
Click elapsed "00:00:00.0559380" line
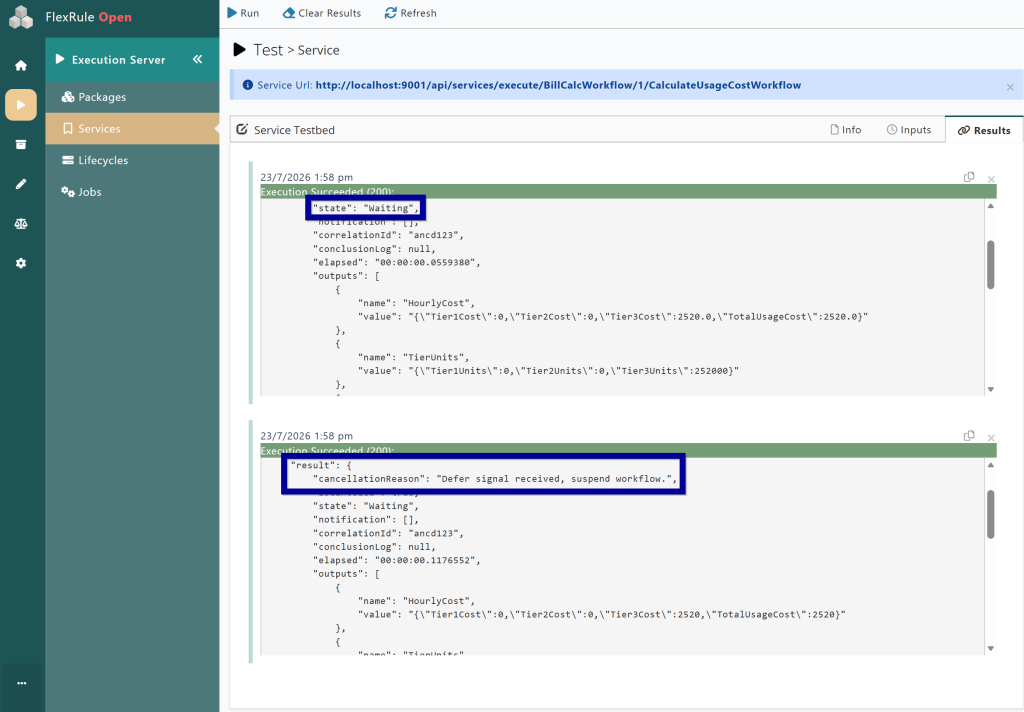396,263
